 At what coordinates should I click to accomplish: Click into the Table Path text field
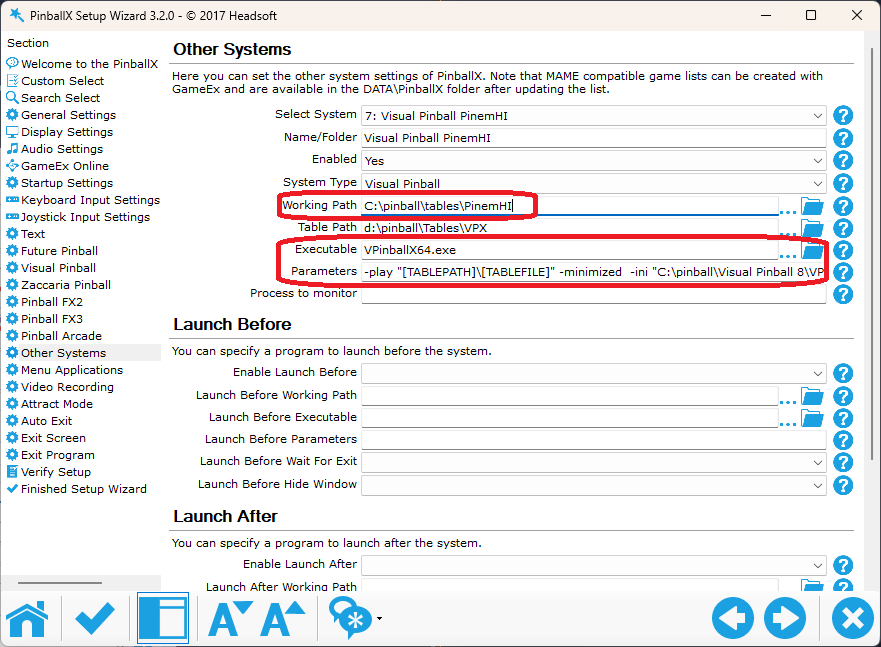(x=570, y=228)
